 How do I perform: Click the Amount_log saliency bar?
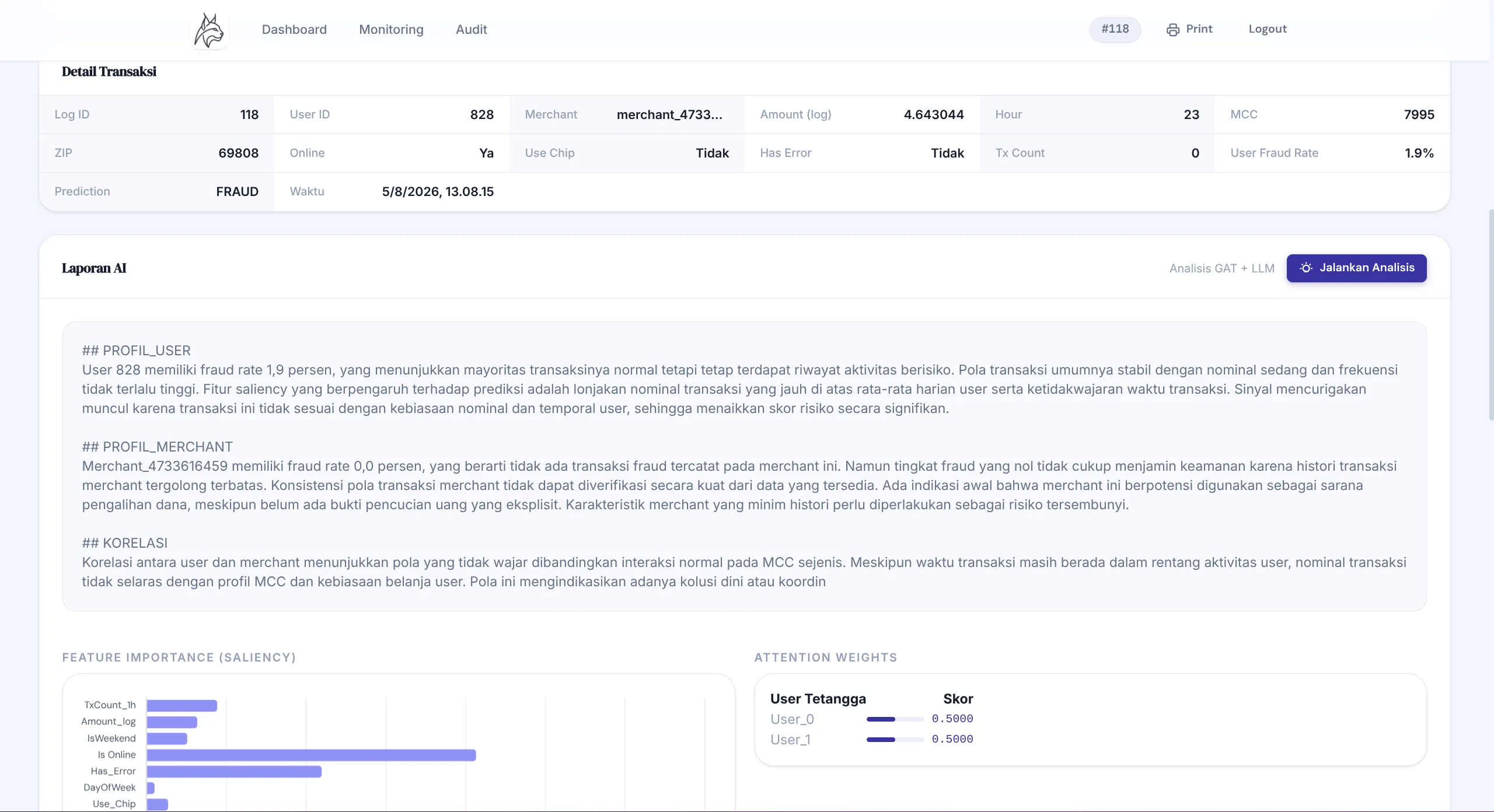click(172, 722)
